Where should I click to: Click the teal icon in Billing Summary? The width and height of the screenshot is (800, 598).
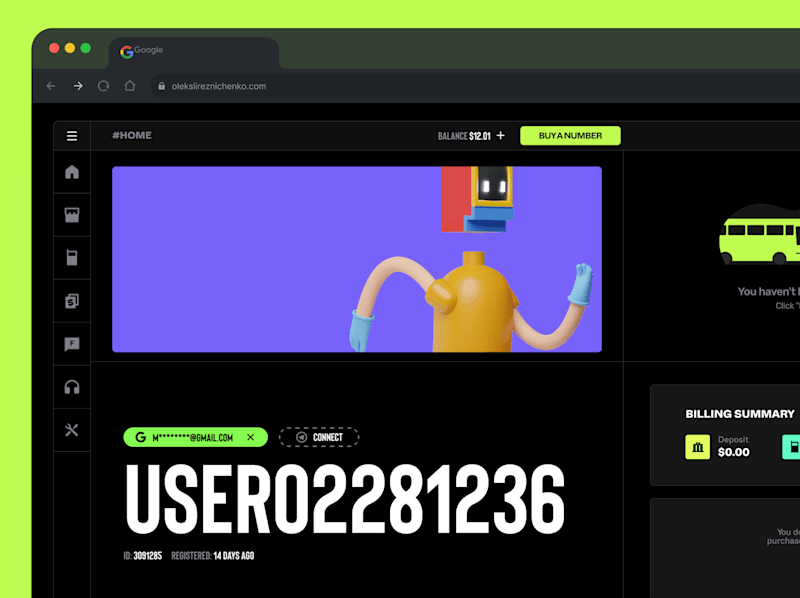[791, 447]
